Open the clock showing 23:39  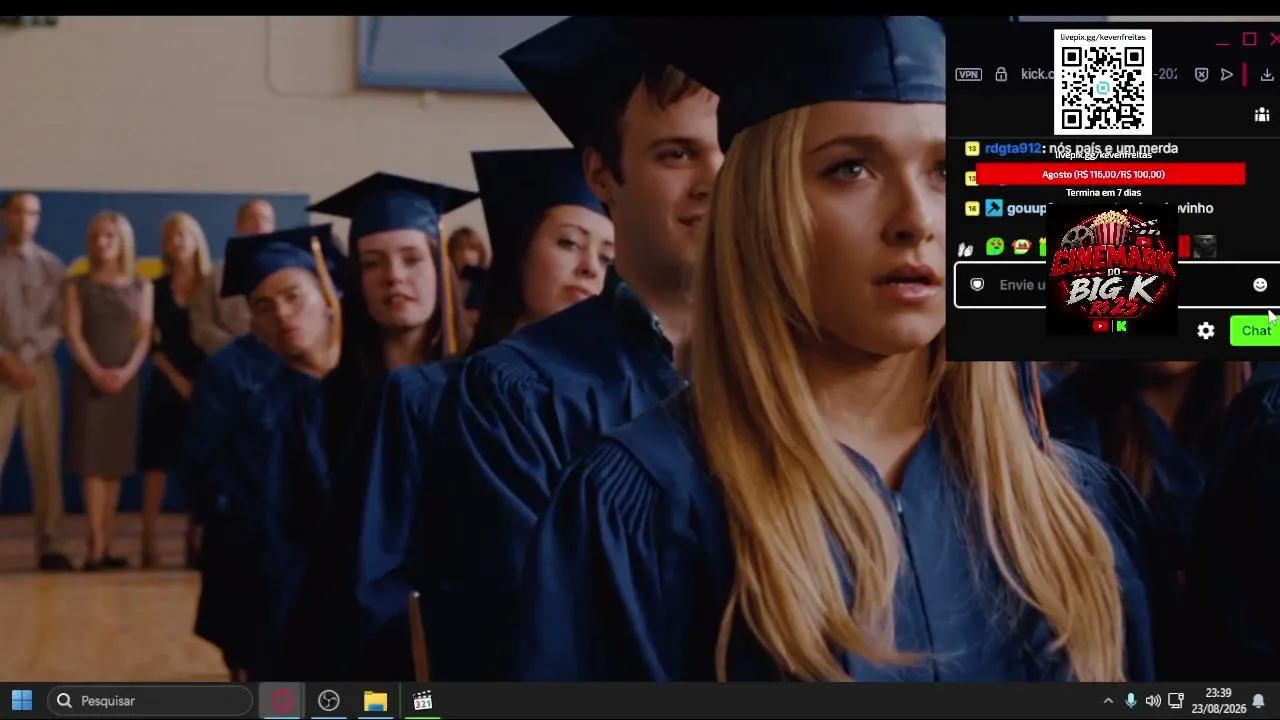click(1219, 701)
